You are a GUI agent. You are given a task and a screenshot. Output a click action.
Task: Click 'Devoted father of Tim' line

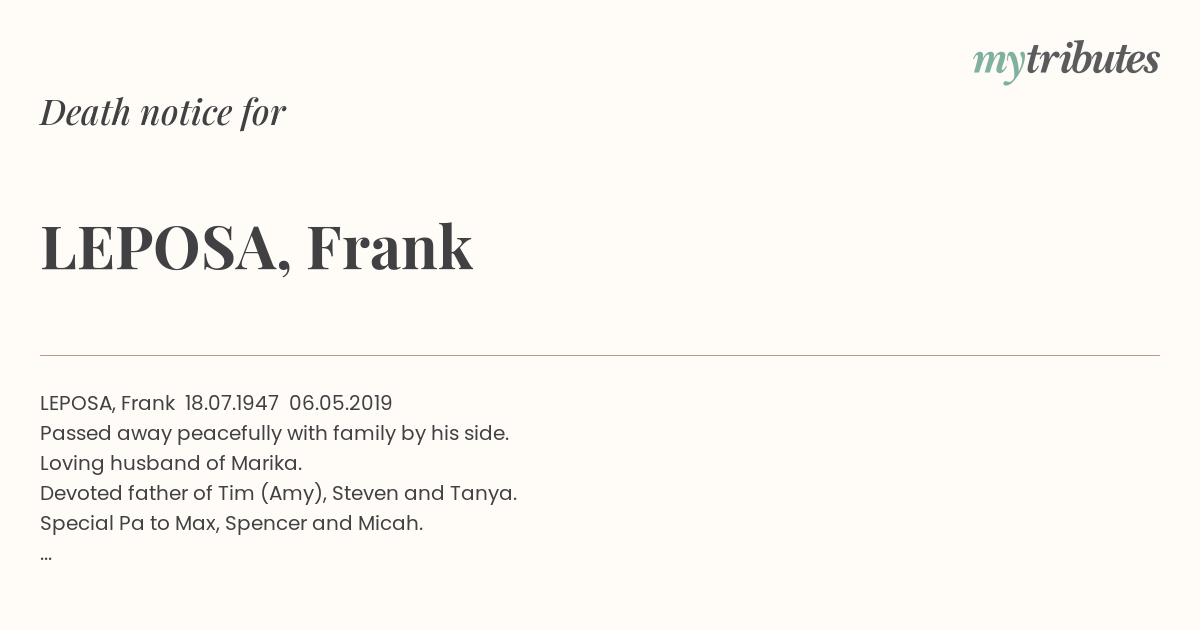[x=278, y=493]
